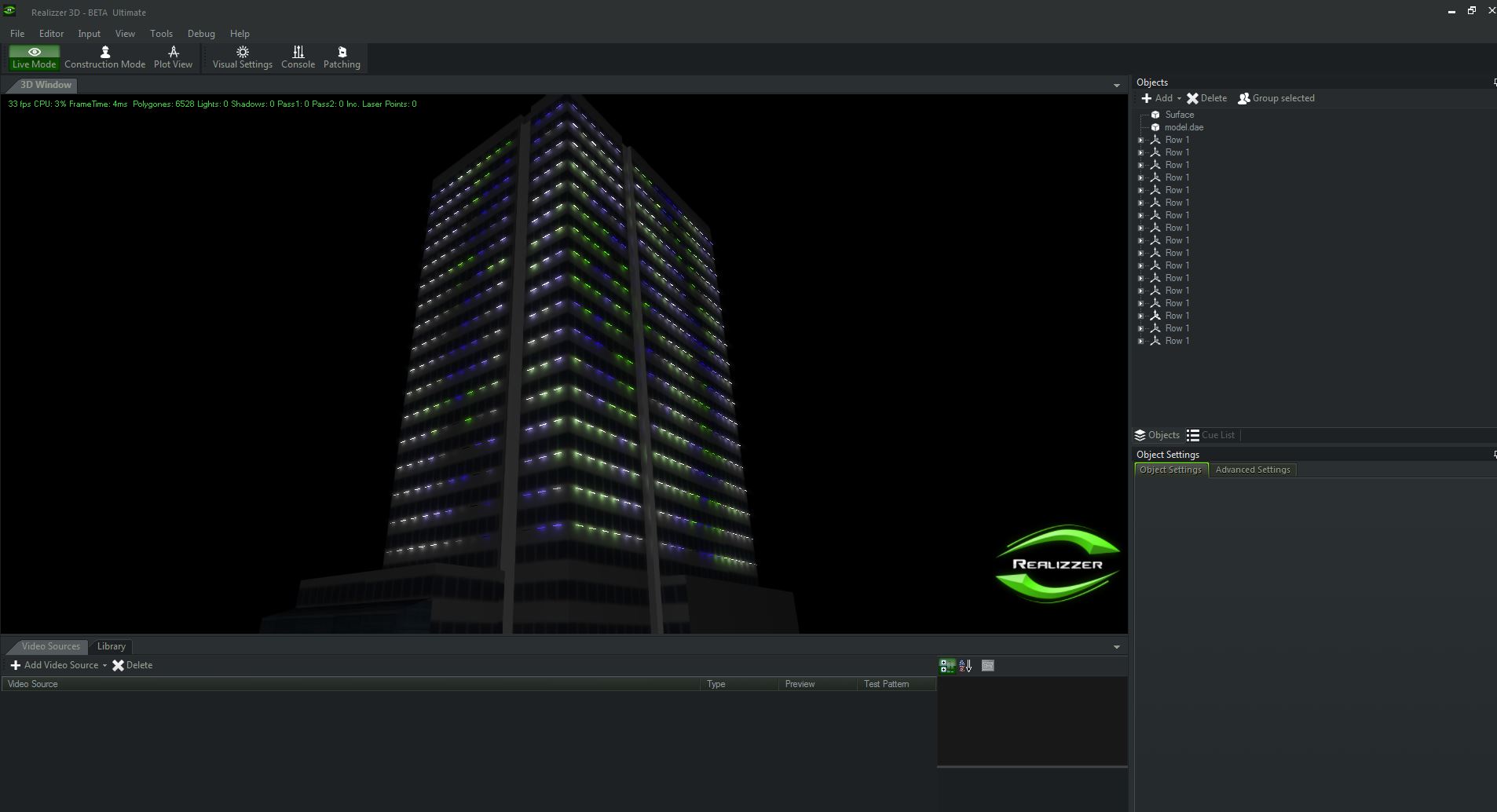
Task: Switch to Live Mode
Action: [34, 58]
